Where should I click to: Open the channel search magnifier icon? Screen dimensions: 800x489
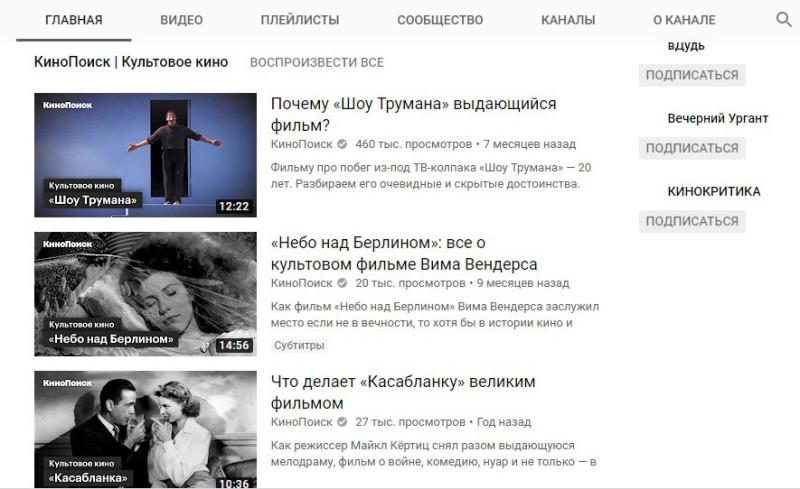tap(784, 19)
